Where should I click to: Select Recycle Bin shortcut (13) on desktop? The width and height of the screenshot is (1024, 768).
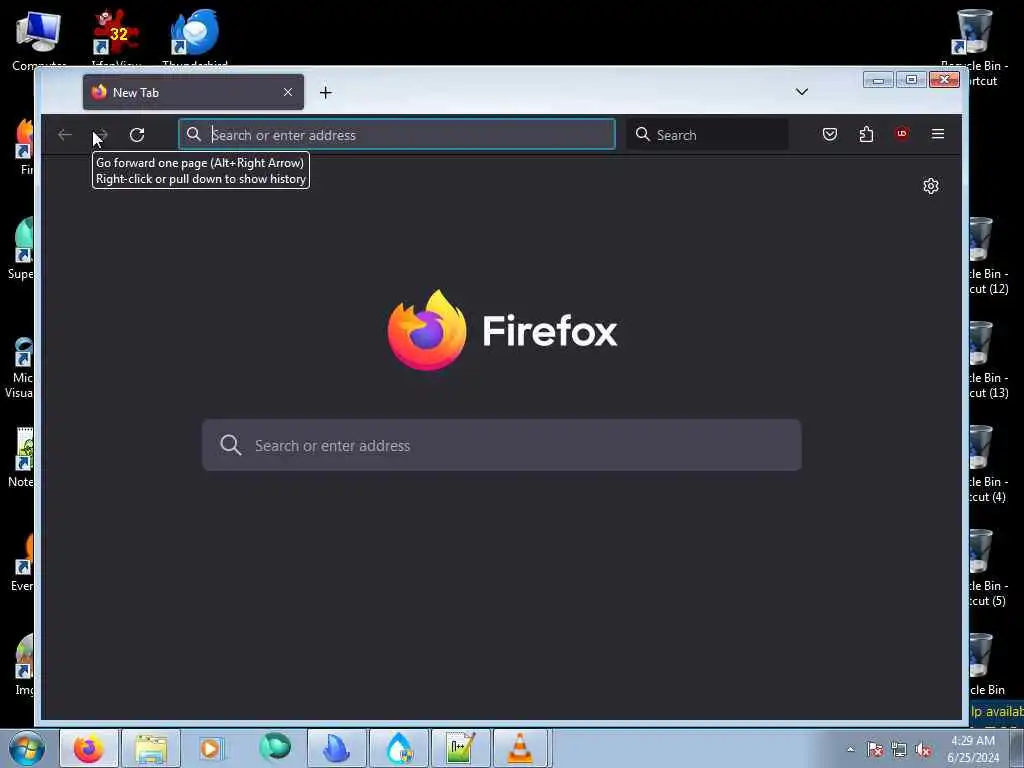(987, 360)
